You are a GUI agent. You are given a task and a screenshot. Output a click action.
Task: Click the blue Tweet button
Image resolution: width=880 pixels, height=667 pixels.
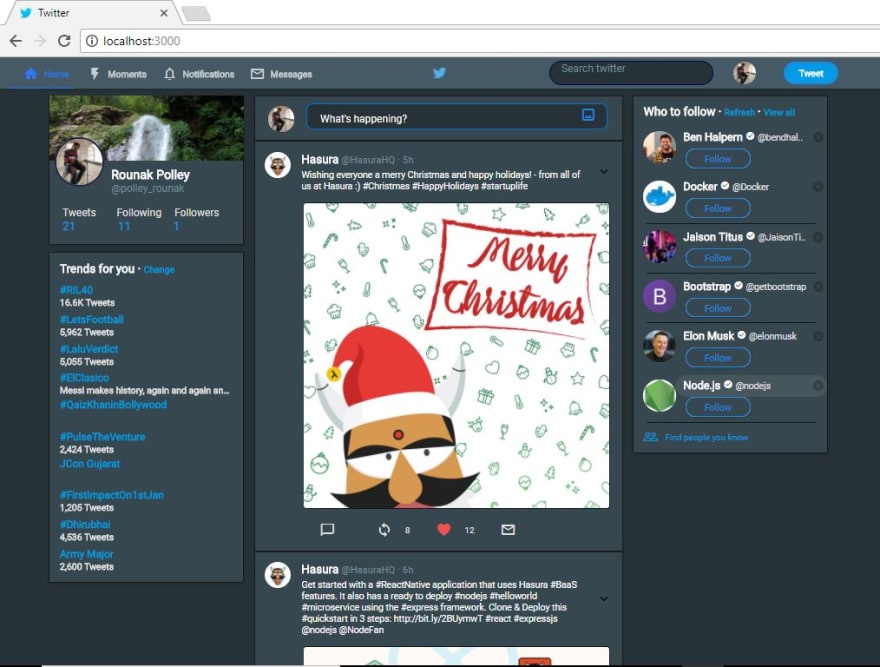(810, 73)
